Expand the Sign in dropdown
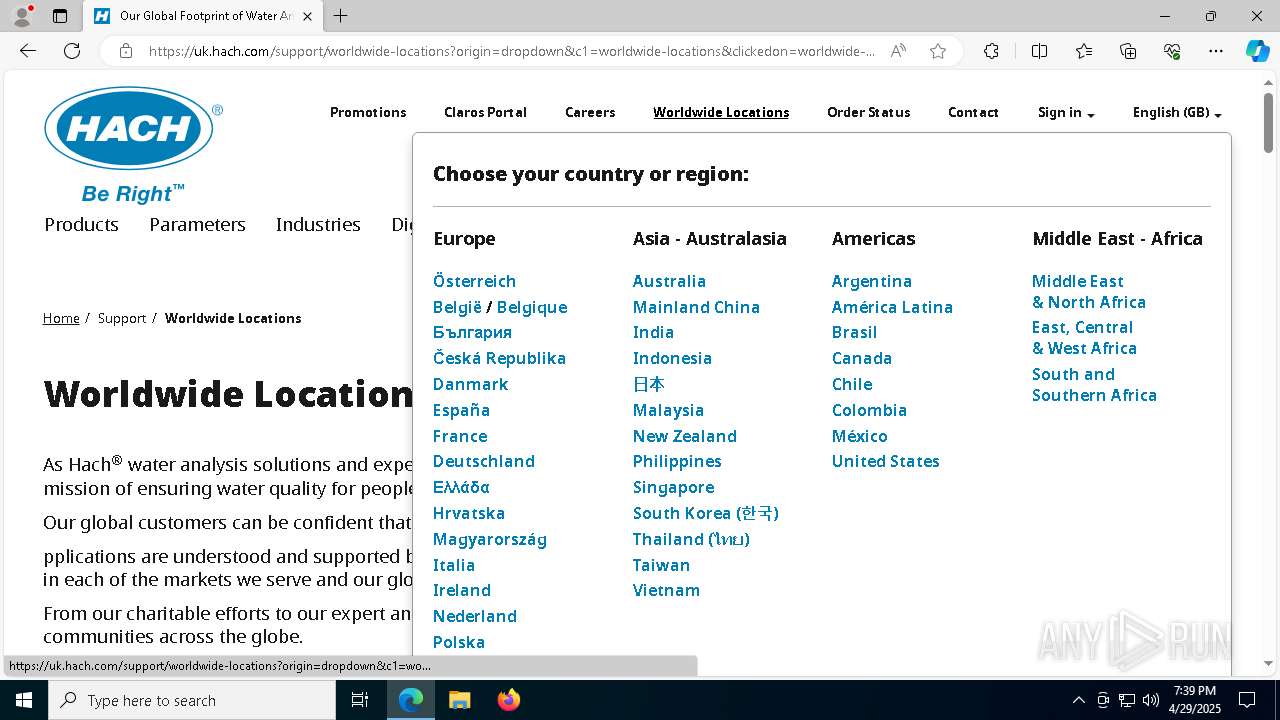Image resolution: width=1280 pixels, height=720 pixels. click(x=1066, y=113)
